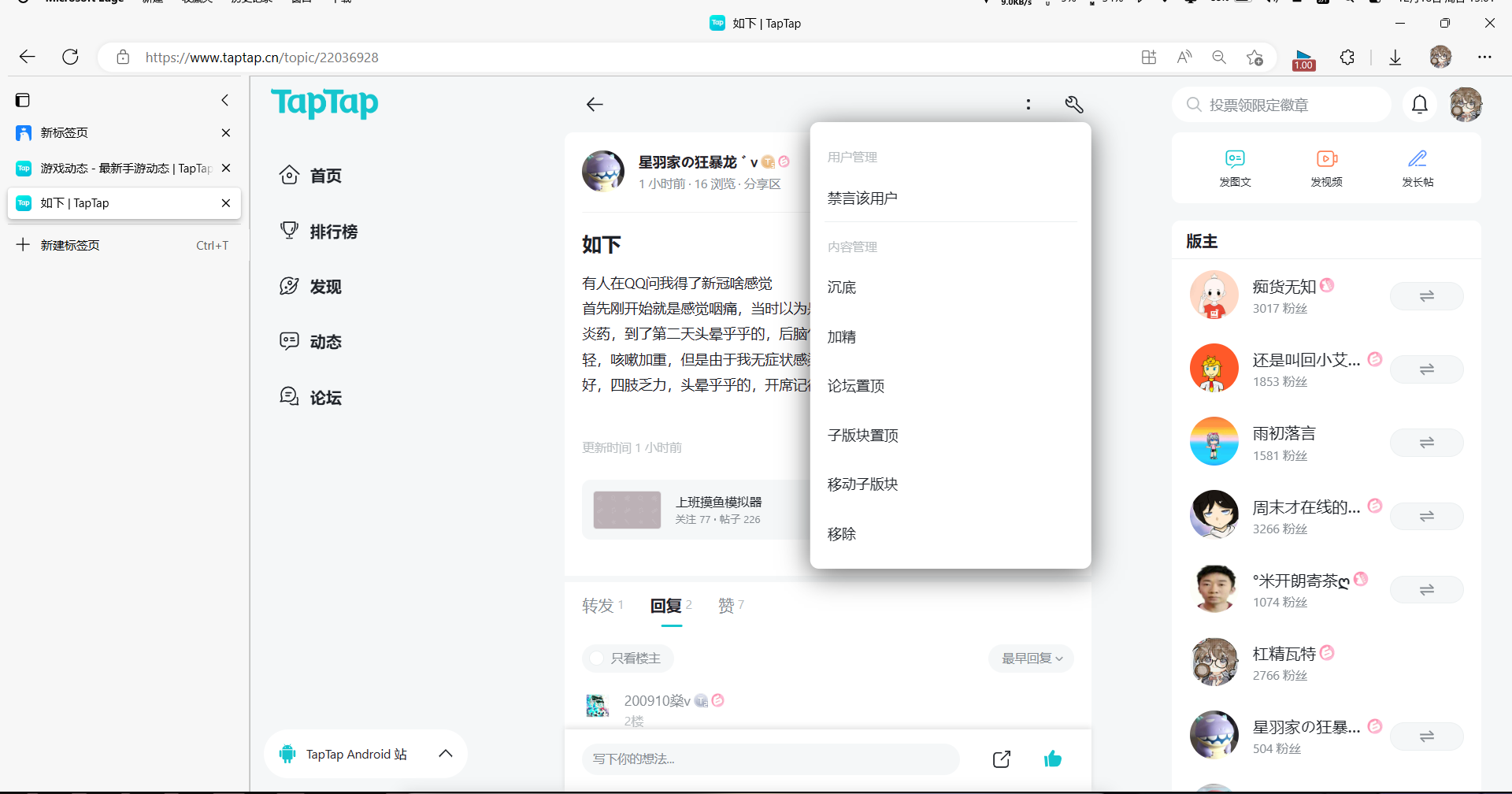Open the post author's avatar
The width and height of the screenshot is (1512, 794).
point(603,171)
